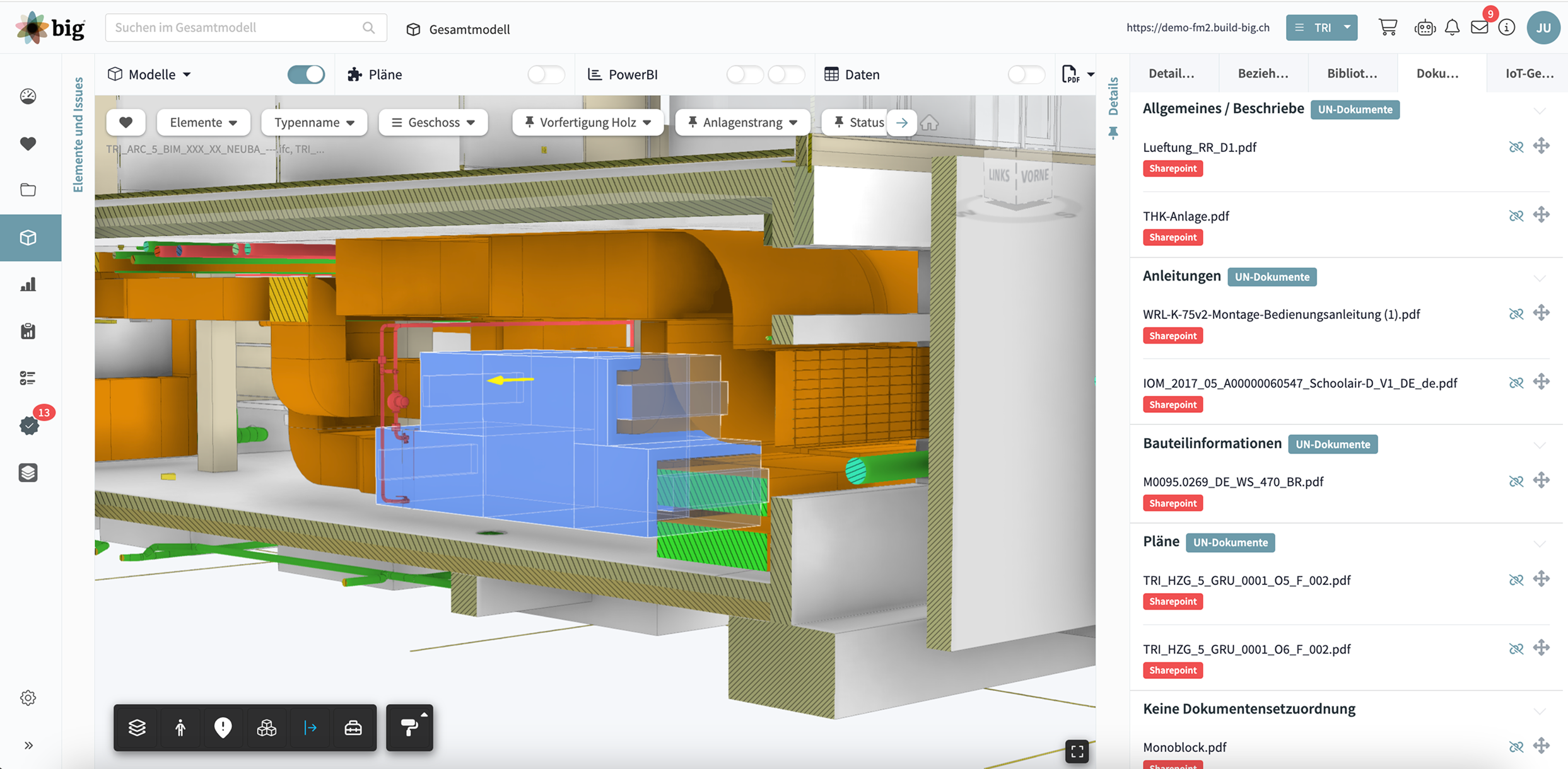Activate the walk mode person icon
The image size is (1568, 769).
click(x=180, y=727)
